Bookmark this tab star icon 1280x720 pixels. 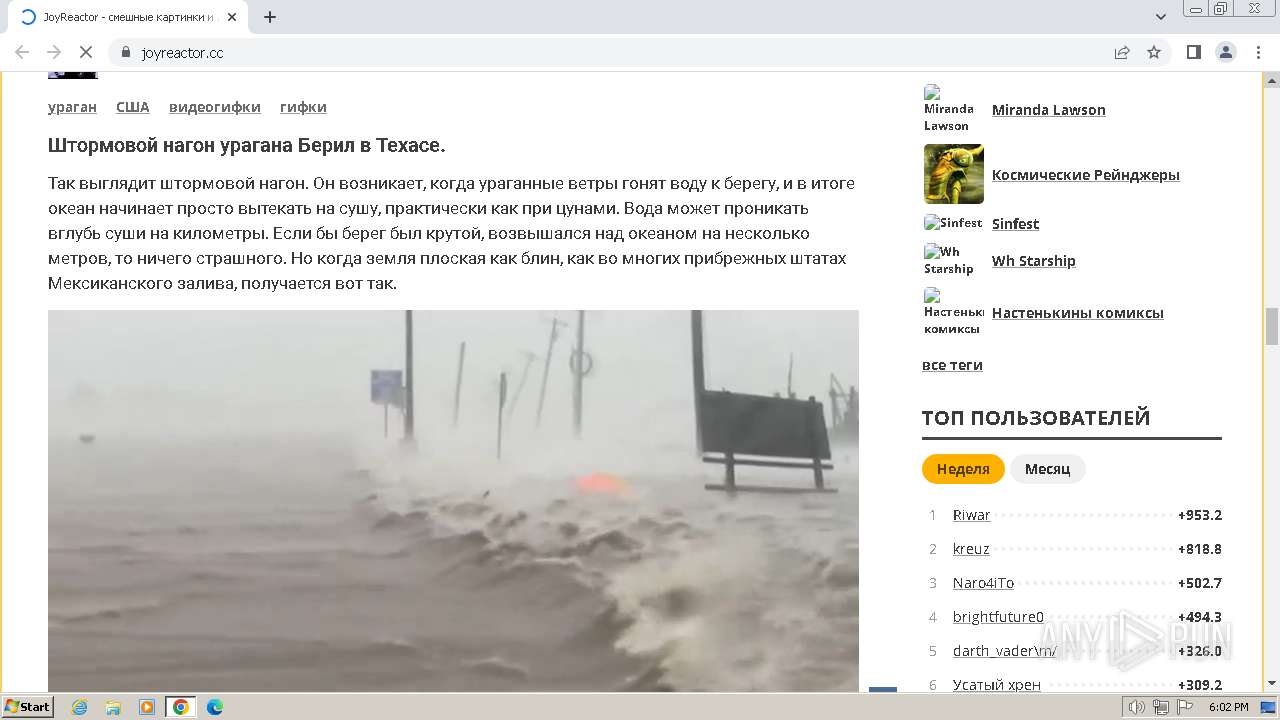1154,53
